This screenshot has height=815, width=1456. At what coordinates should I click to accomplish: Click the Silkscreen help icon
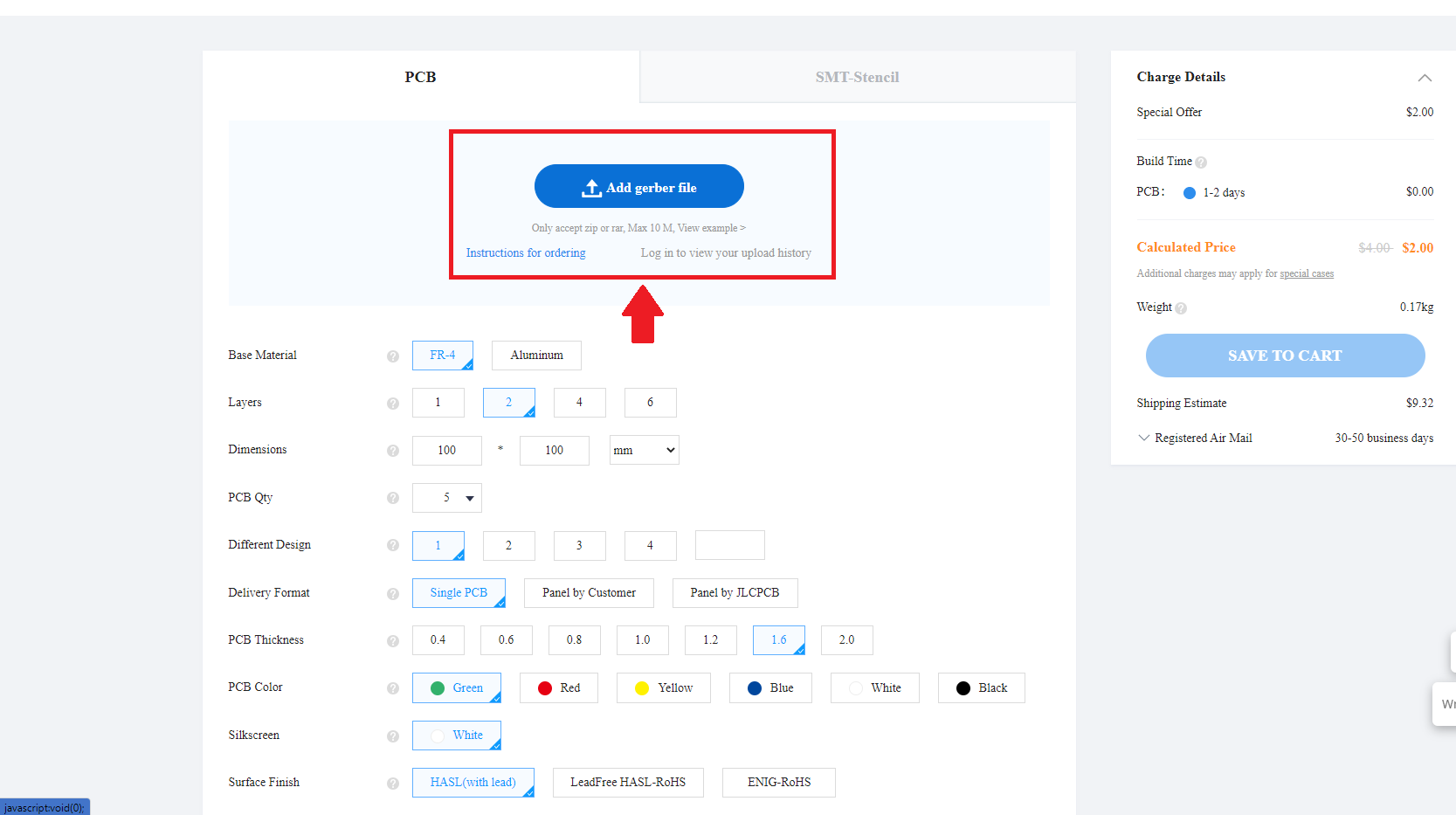[x=393, y=736]
